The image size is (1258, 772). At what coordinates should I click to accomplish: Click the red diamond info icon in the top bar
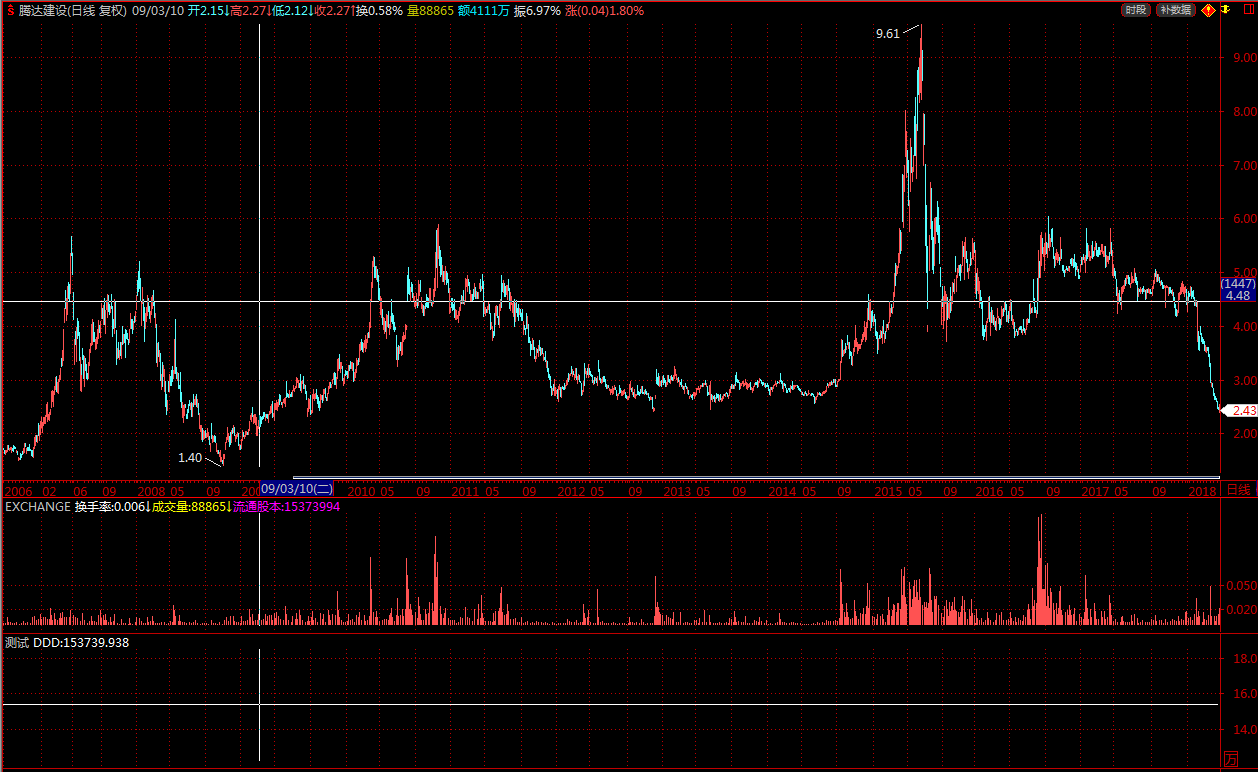coord(1207,10)
